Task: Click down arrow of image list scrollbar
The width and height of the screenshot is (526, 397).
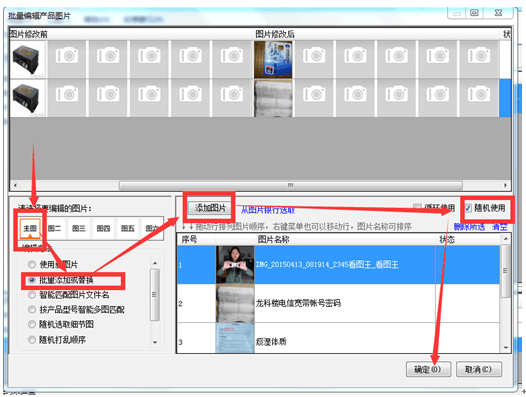Action: click(506, 348)
